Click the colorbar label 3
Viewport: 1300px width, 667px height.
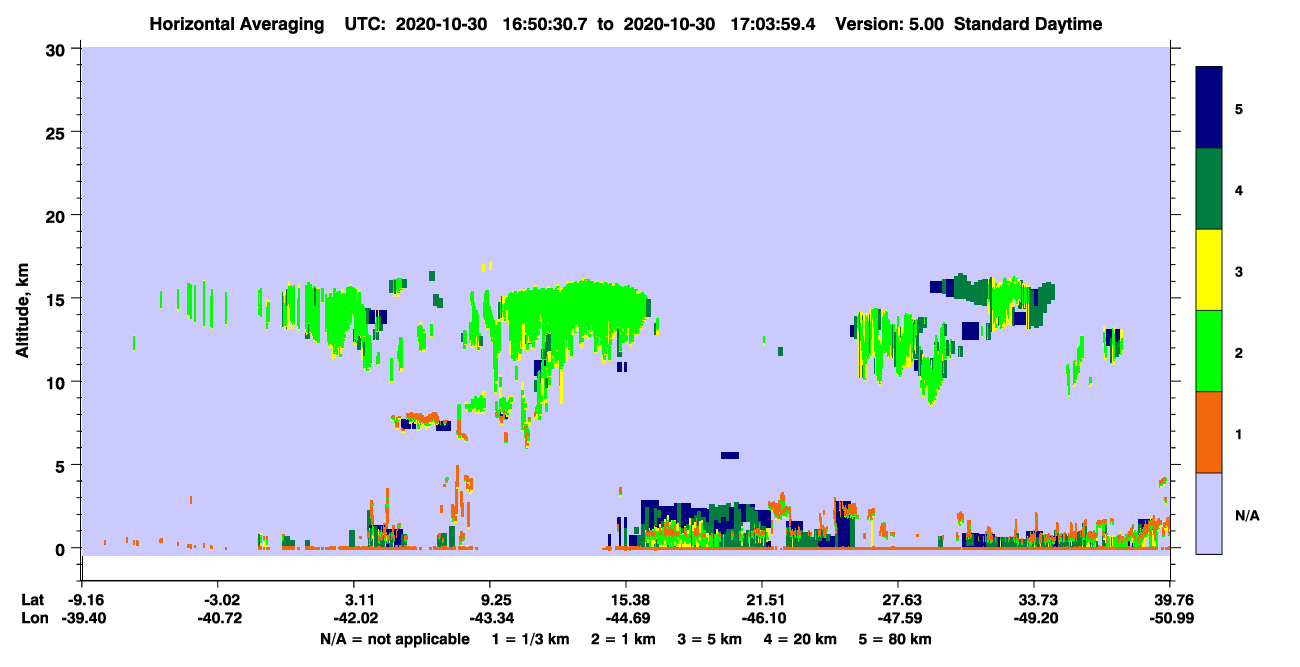pyautogui.click(x=1239, y=271)
